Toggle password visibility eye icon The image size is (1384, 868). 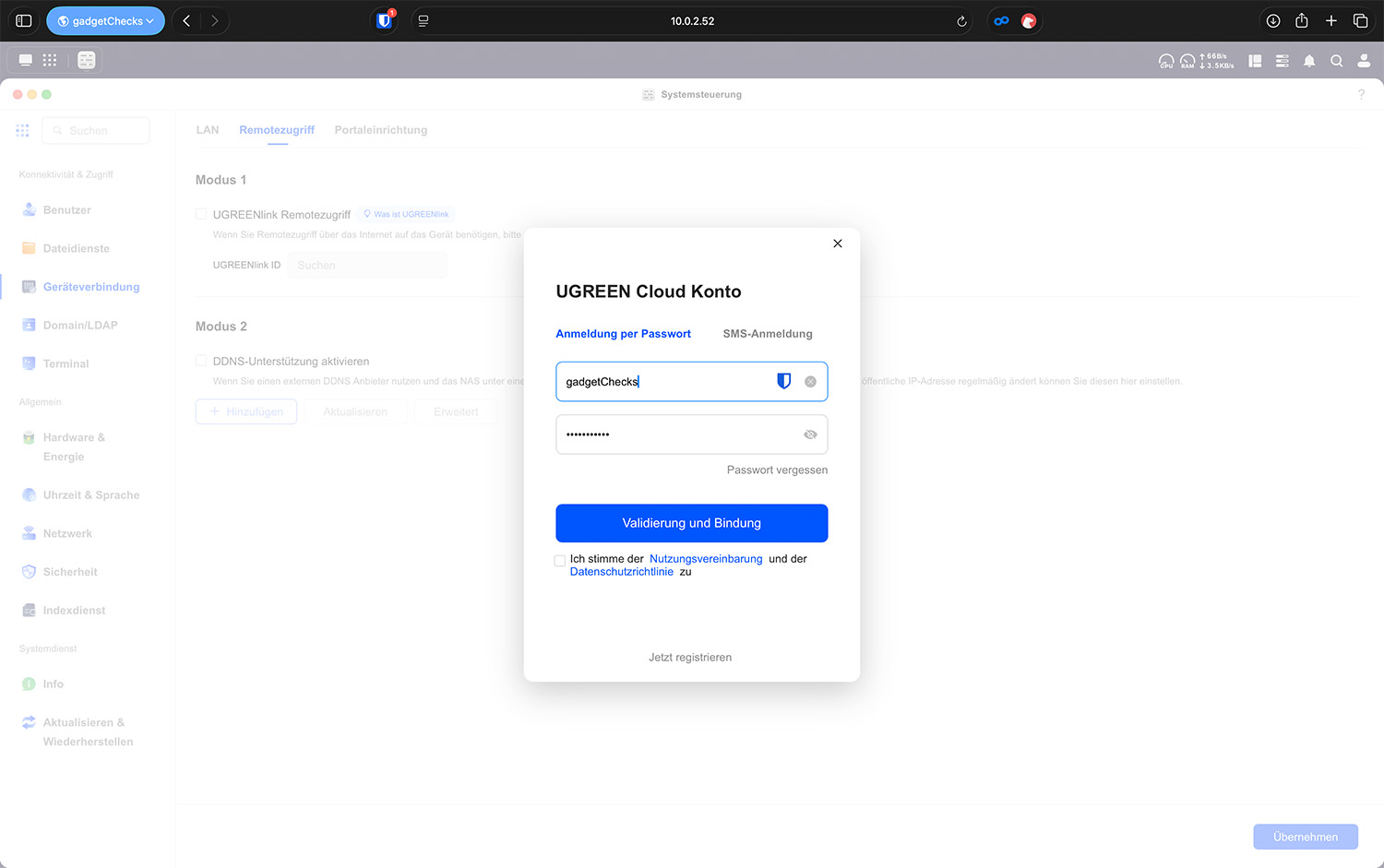pos(810,434)
